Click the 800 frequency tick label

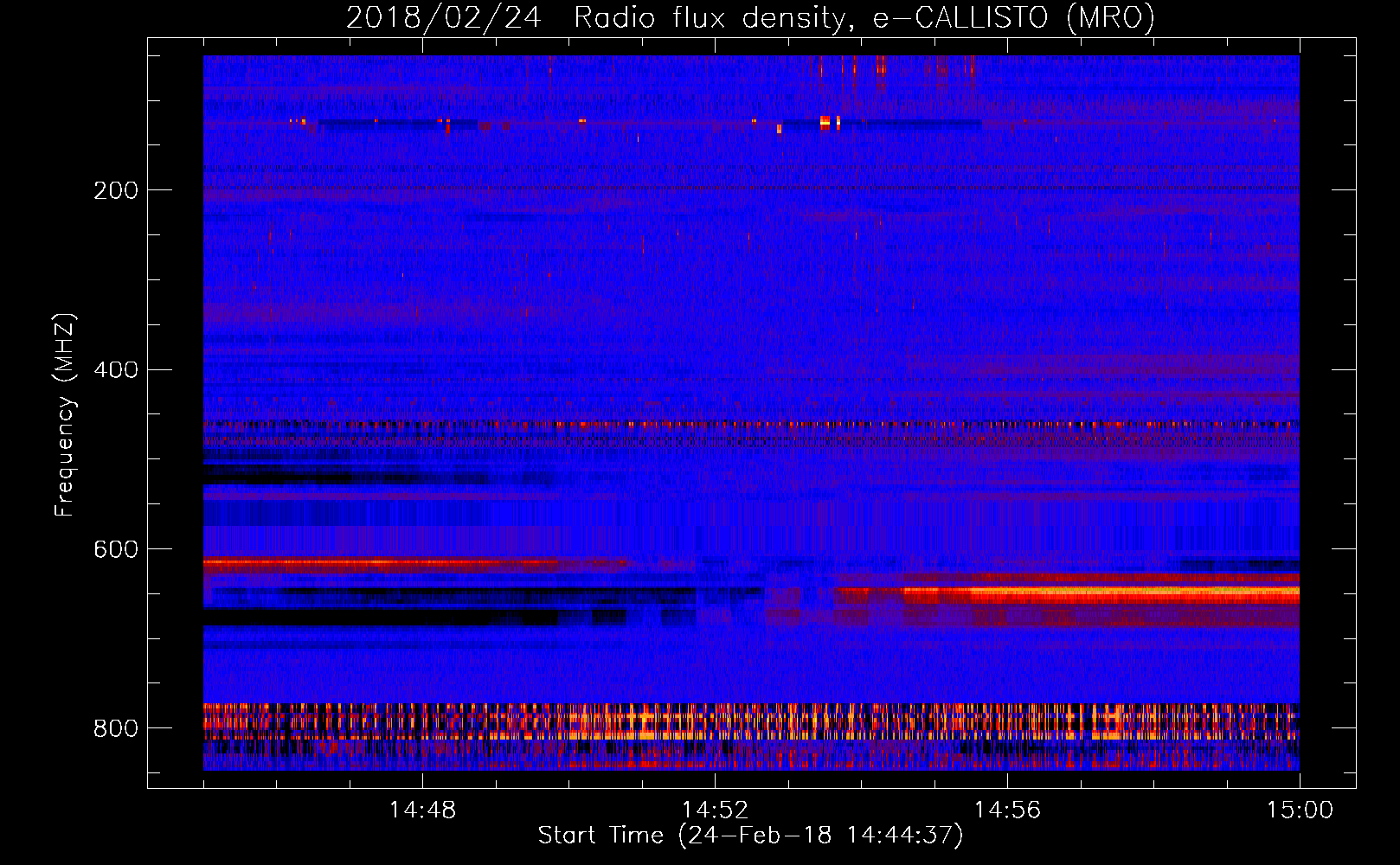(x=116, y=729)
